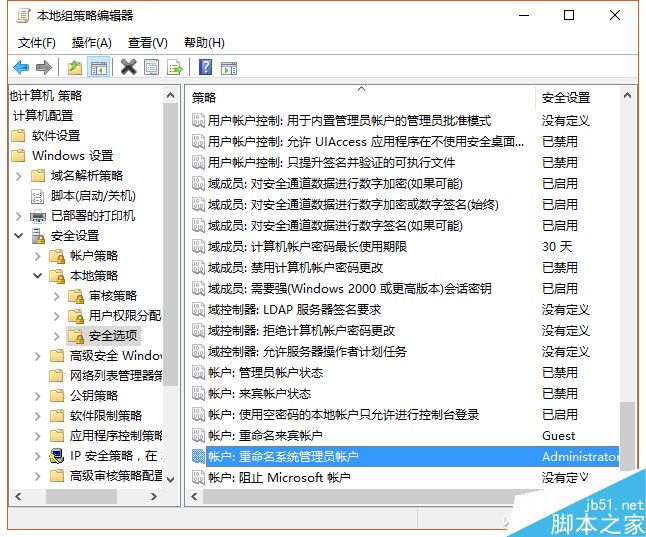Open the 操作(A) menu
Image resolution: width=646 pixels, height=537 pixels.
tap(92, 43)
